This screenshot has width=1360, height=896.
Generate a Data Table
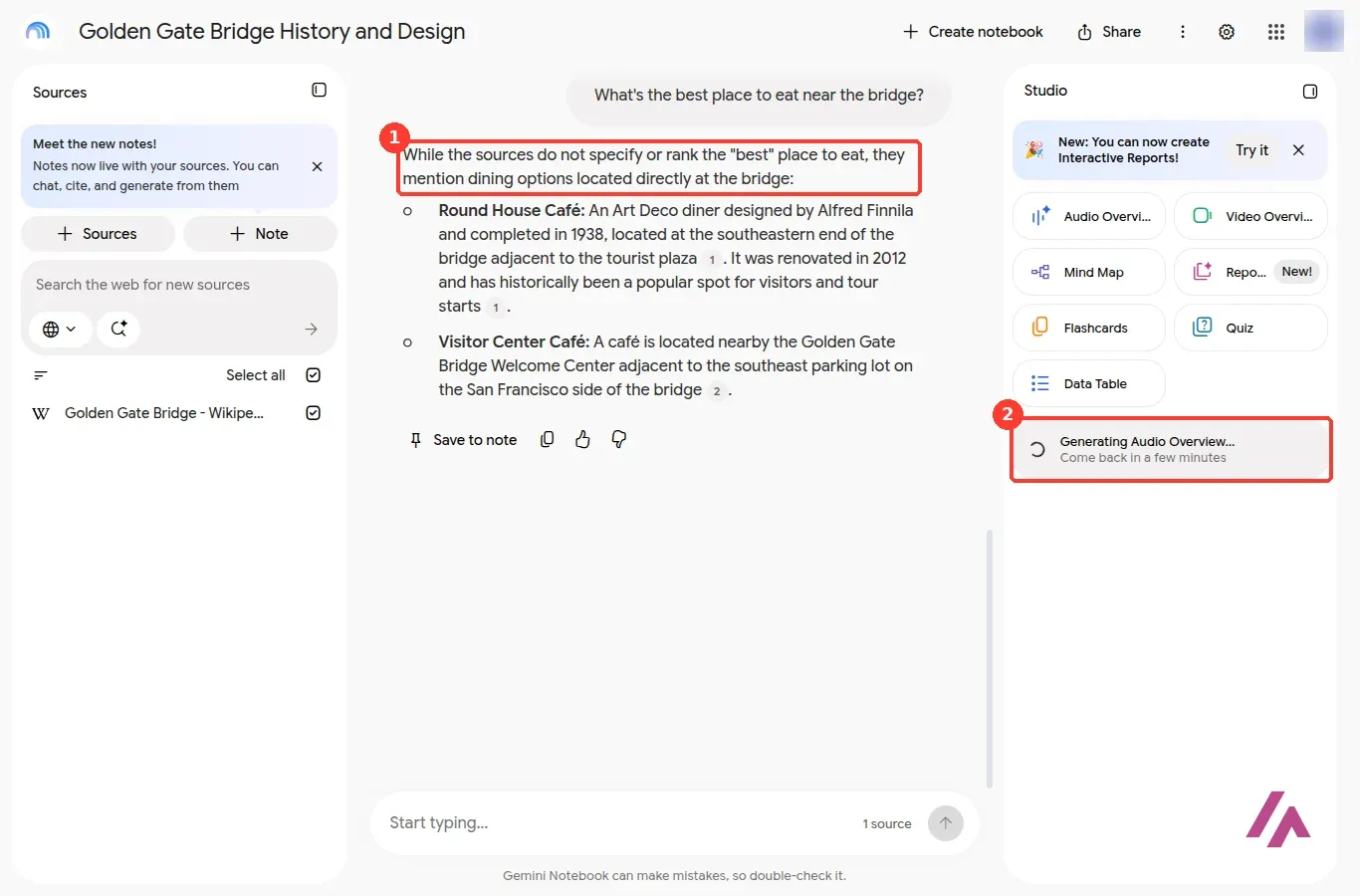pyautogui.click(x=1089, y=383)
